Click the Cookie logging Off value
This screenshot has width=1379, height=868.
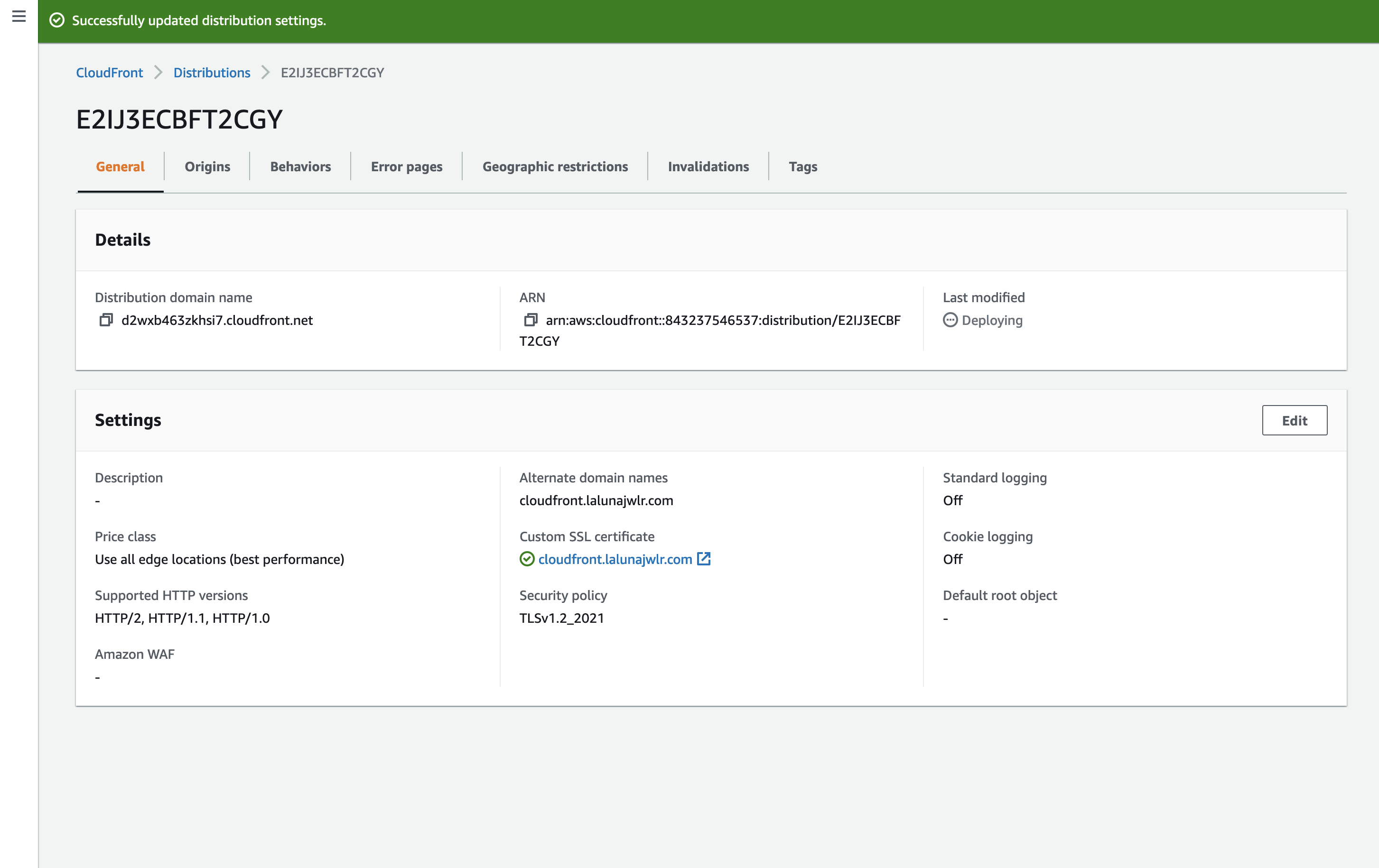pos(952,559)
